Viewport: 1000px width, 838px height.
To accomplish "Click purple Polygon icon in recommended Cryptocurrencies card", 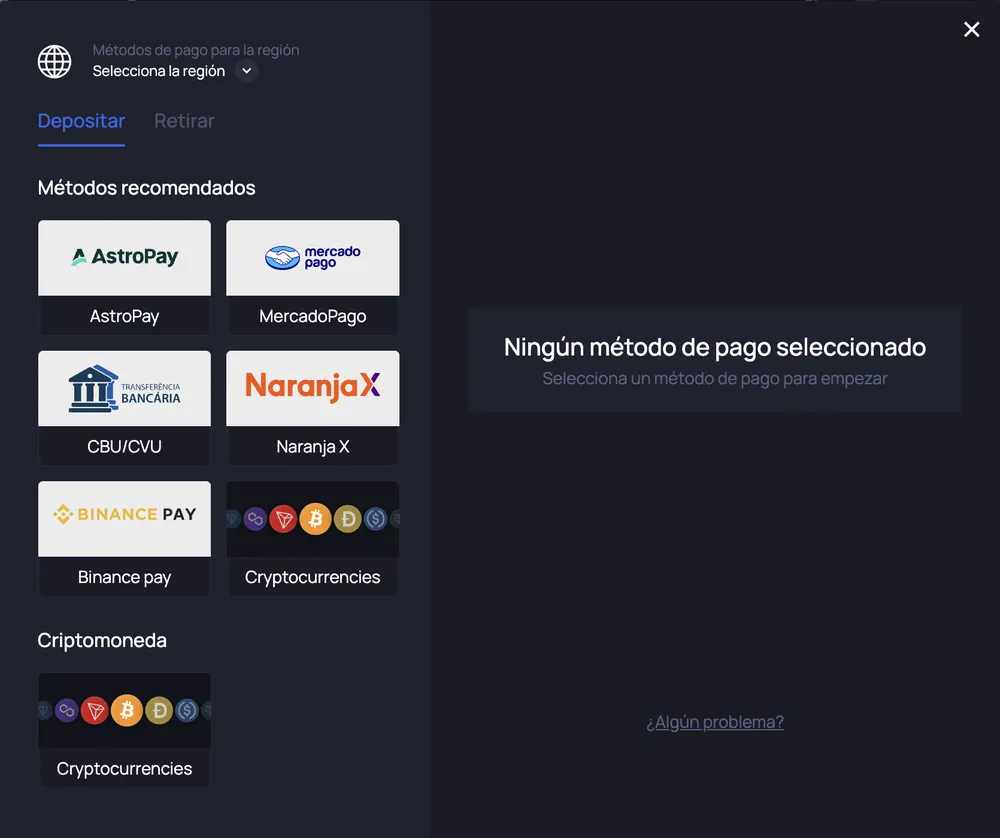I will click(x=255, y=519).
